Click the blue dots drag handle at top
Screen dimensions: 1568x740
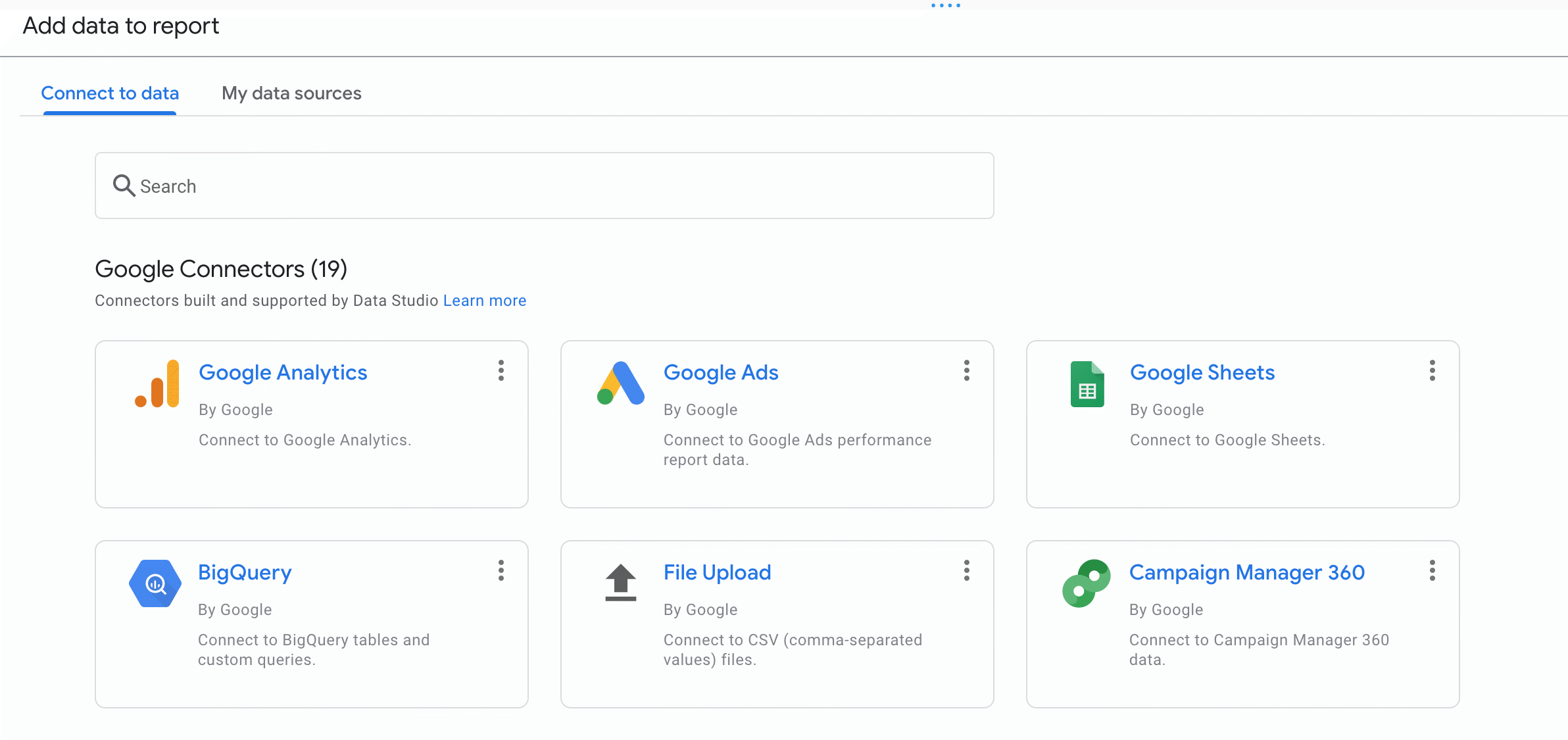946,5
